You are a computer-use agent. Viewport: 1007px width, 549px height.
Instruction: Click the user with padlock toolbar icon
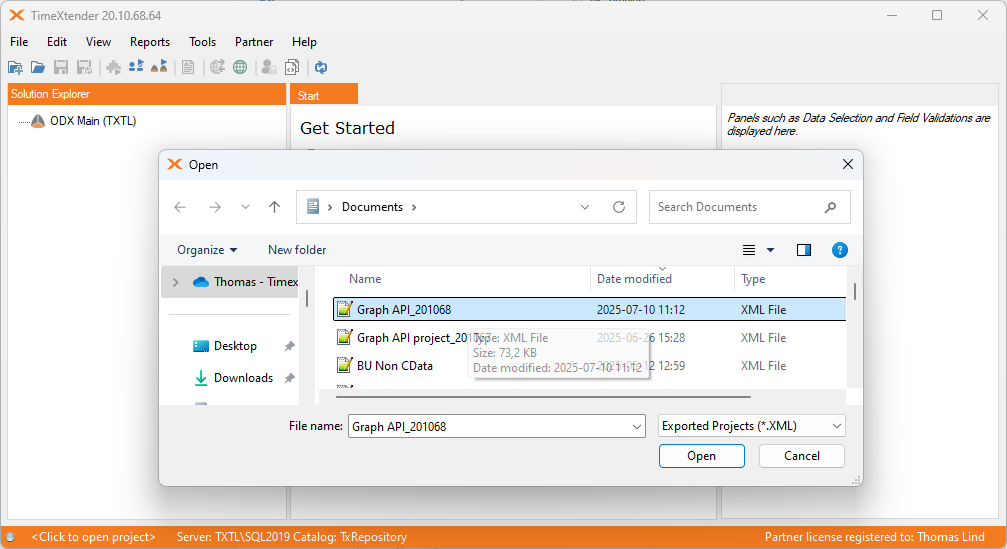click(269, 67)
